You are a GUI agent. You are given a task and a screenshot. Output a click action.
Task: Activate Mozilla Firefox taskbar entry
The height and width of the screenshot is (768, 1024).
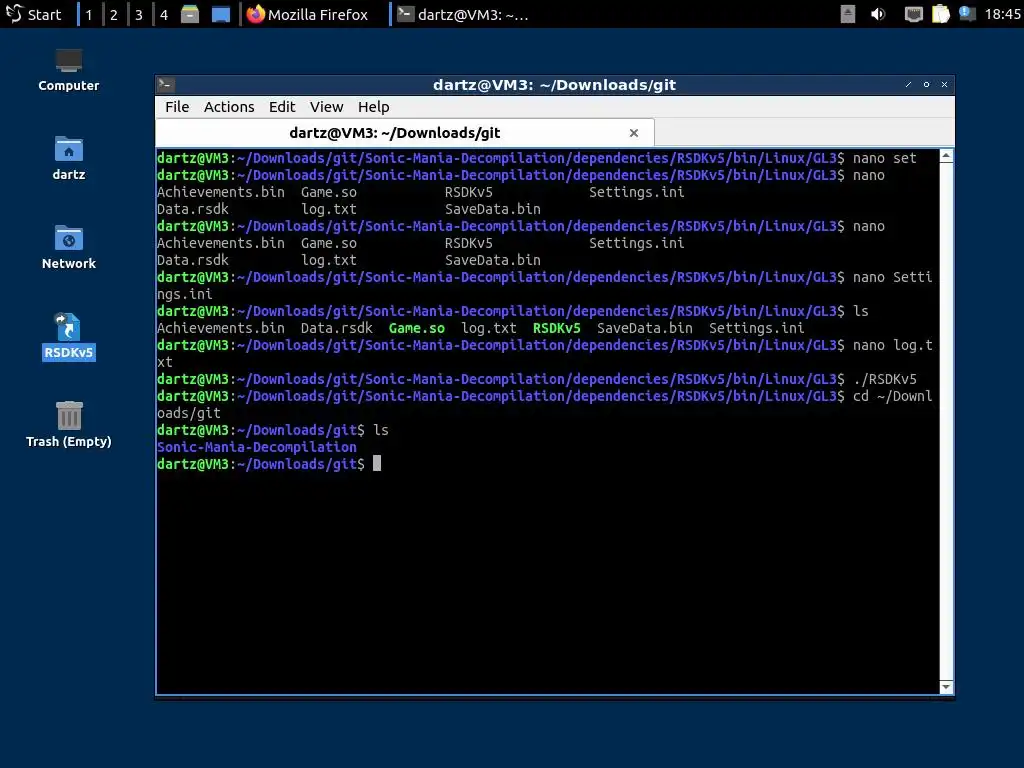pyautogui.click(x=307, y=14)
